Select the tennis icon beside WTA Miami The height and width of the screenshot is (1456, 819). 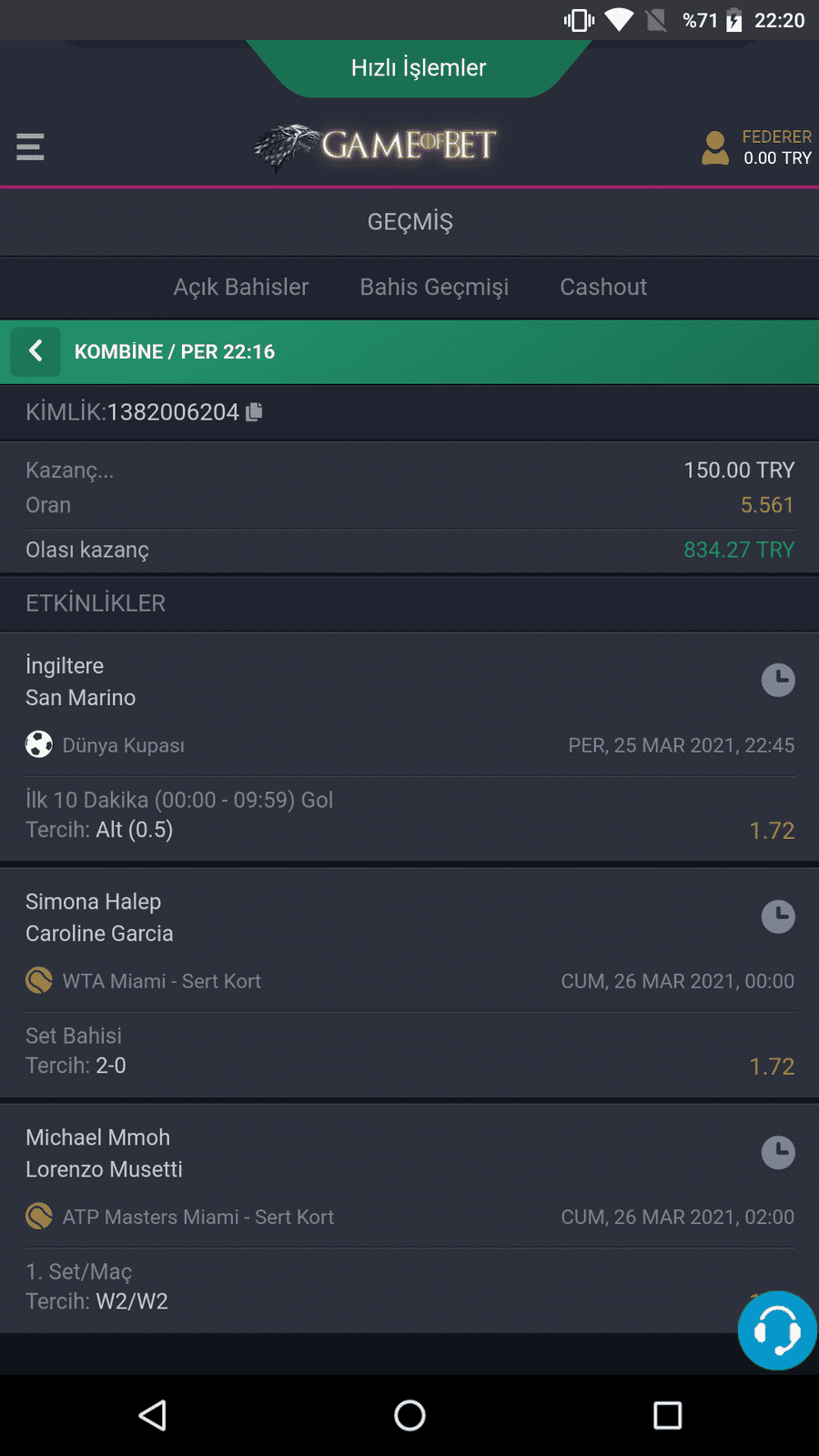[x=39, y=980]
